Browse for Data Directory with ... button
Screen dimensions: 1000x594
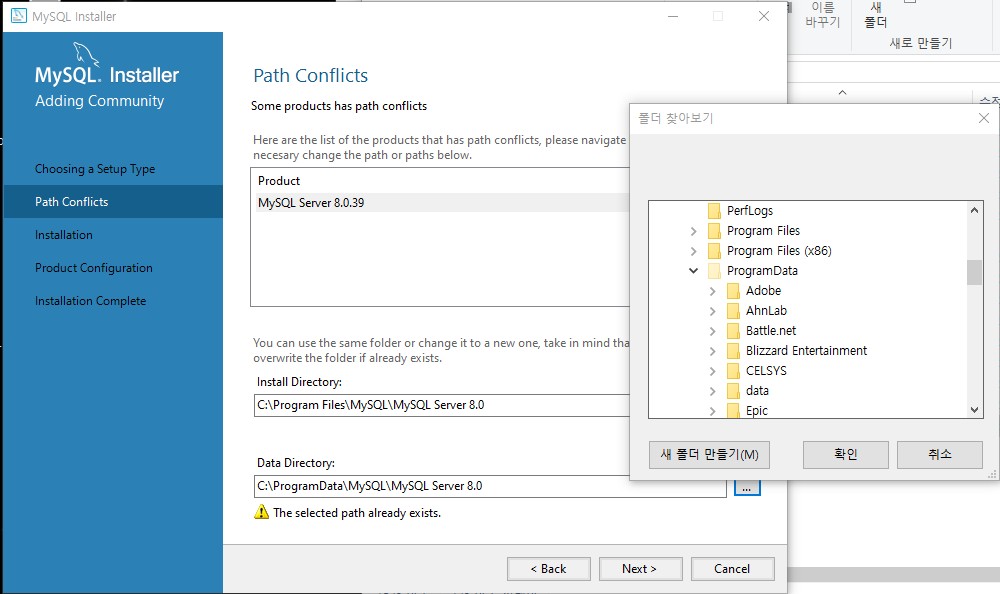pos(747,489)
